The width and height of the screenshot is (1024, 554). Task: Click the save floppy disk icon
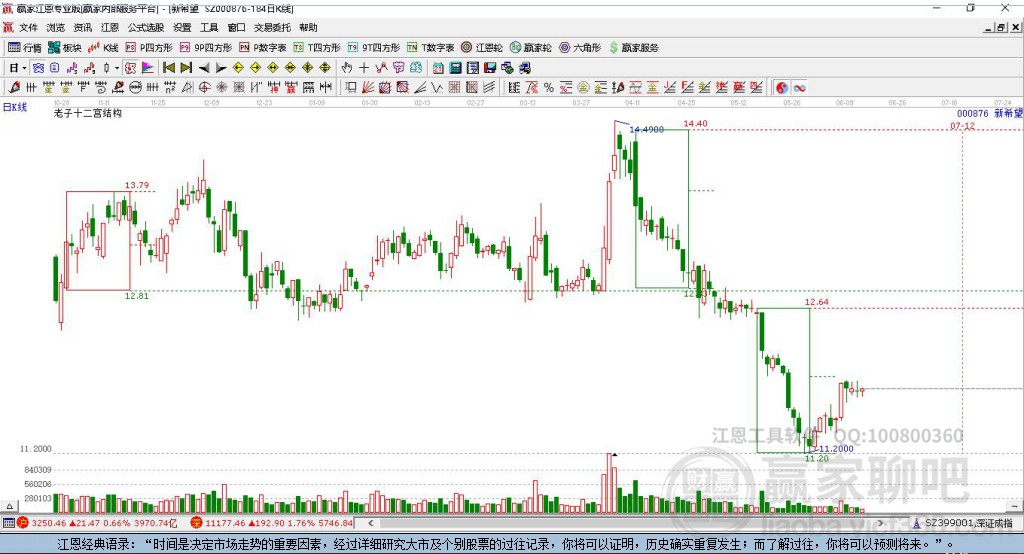click(490, 67)
